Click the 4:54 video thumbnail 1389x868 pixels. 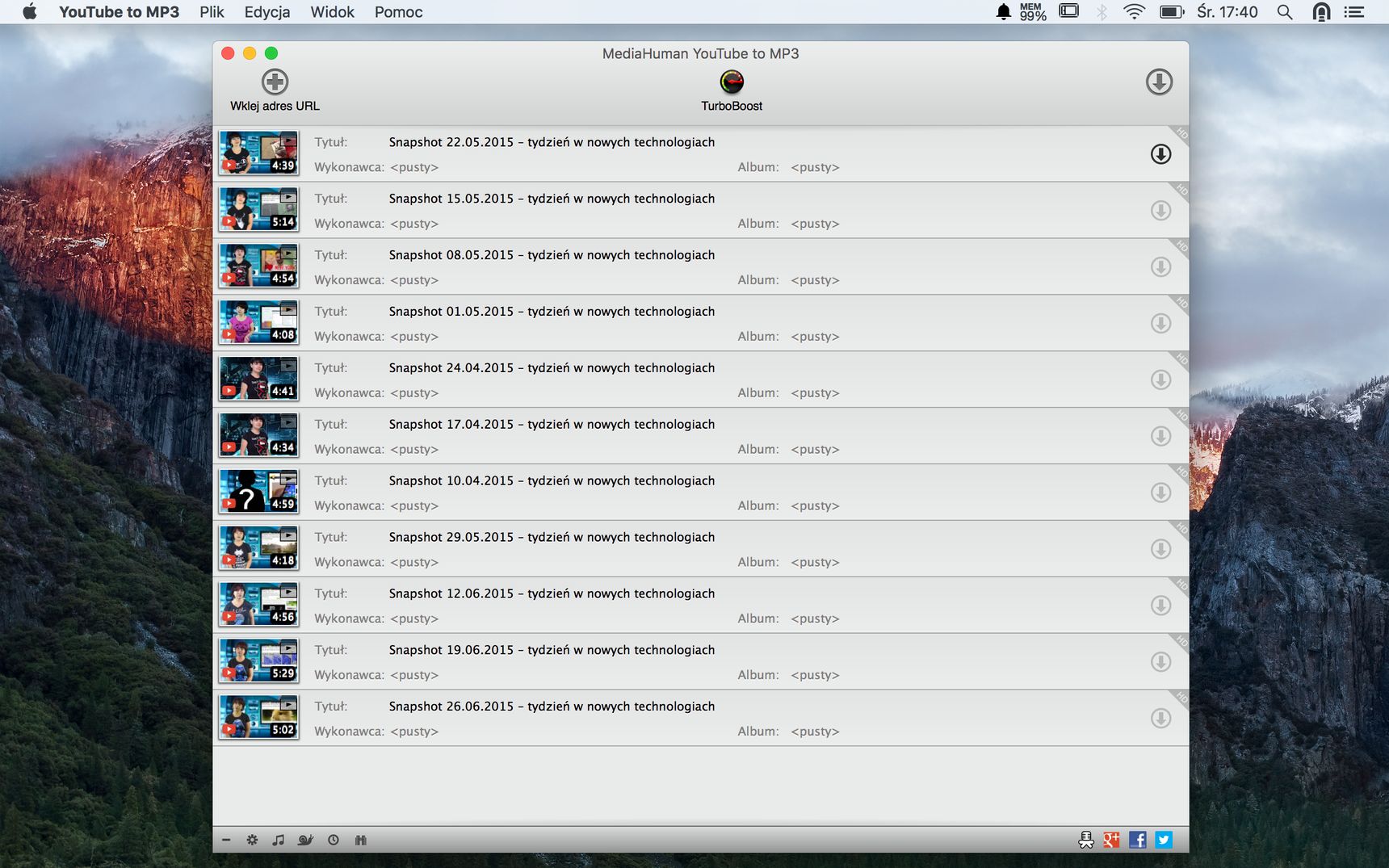[258, 266]
